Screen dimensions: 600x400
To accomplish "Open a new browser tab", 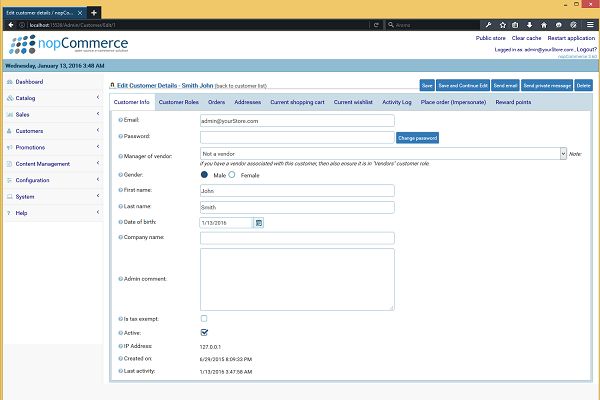I will (93, 10).
